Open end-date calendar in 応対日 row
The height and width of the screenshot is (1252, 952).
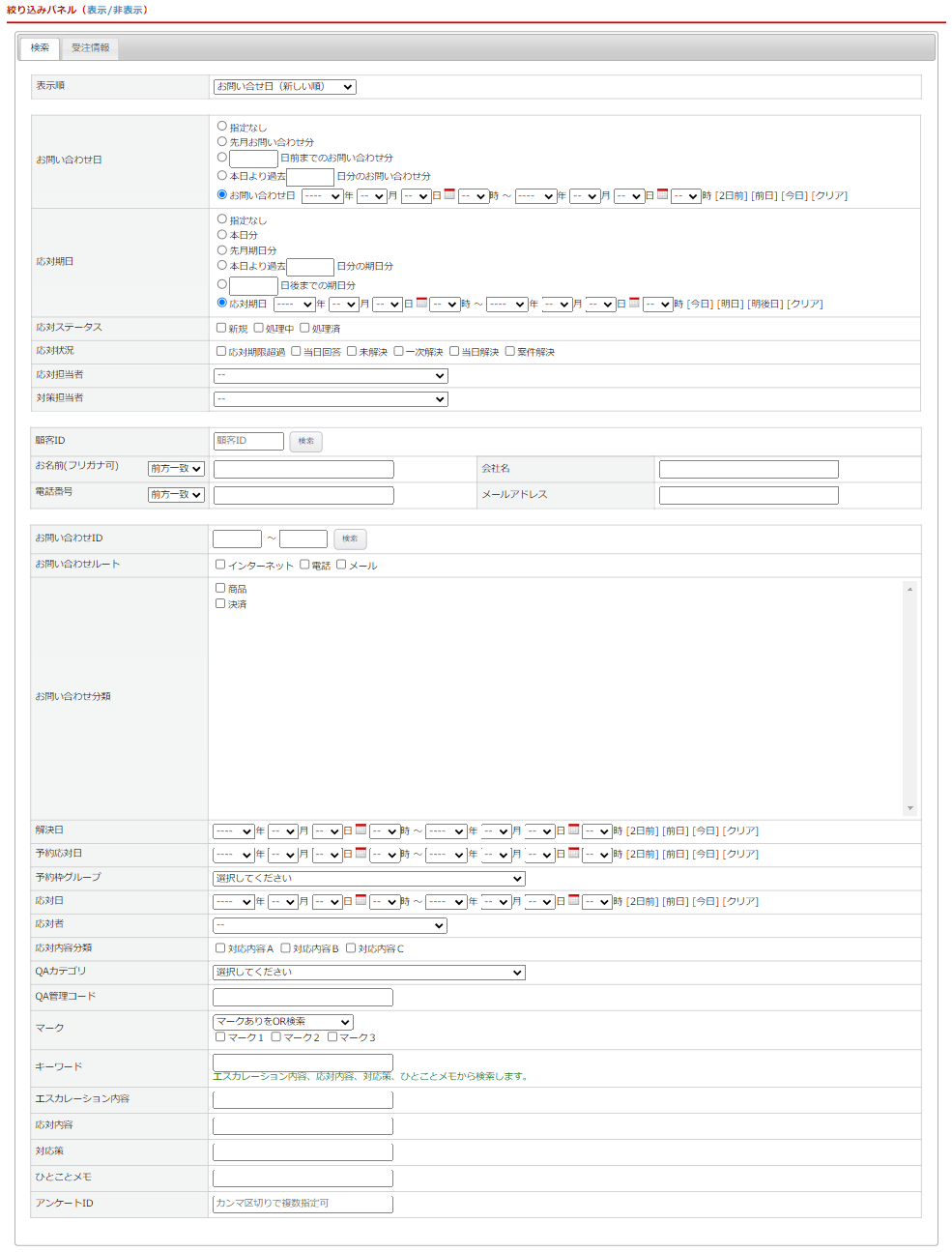(573, 900)
